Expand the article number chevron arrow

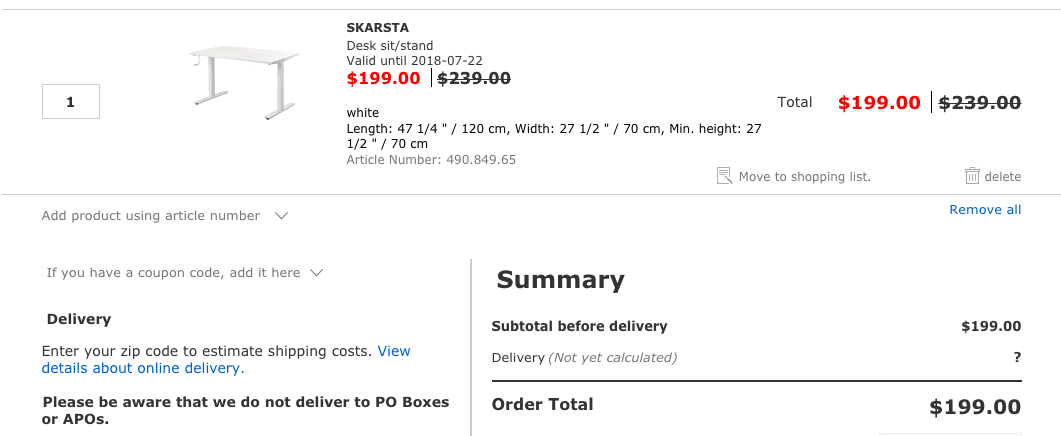(281, 216)
